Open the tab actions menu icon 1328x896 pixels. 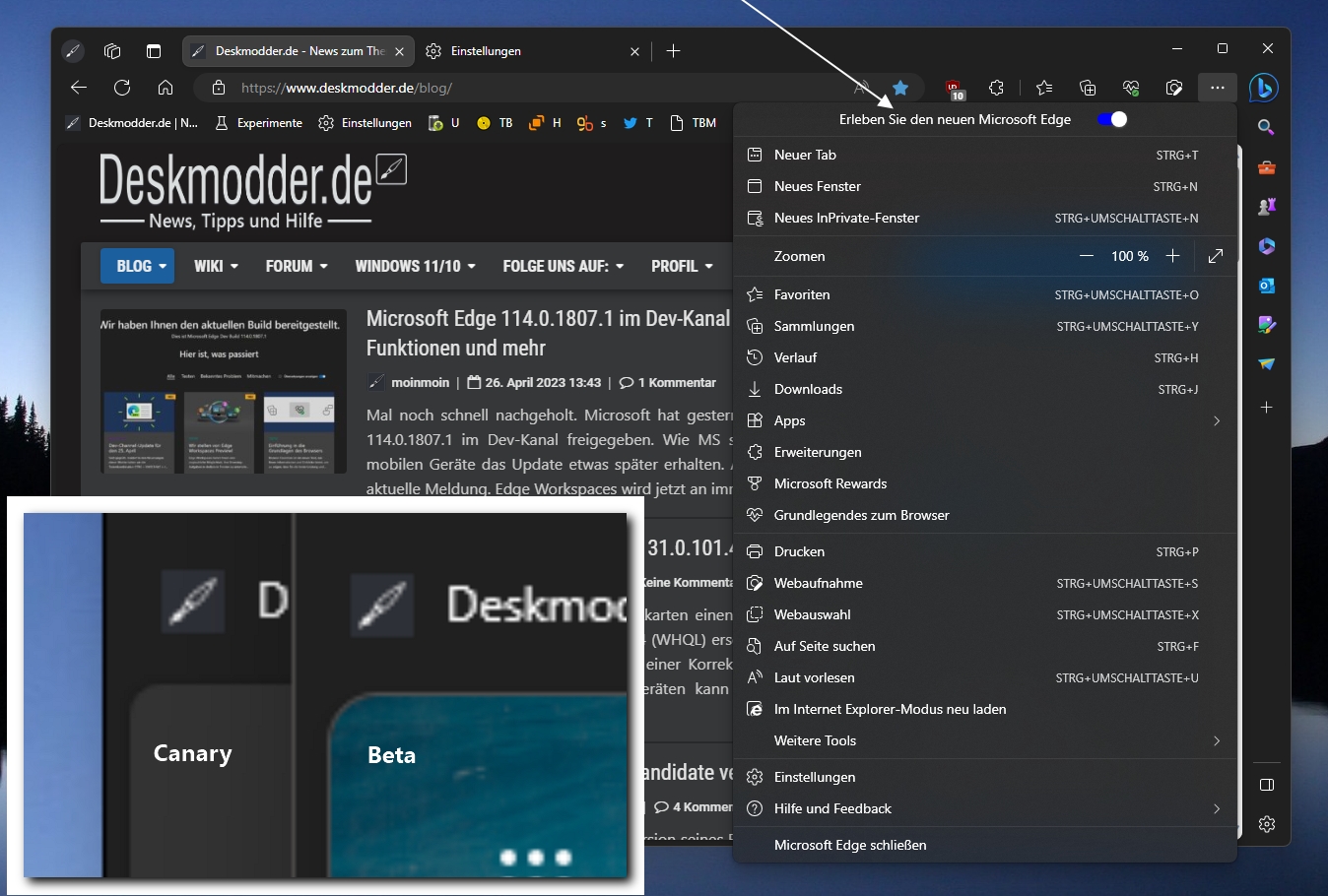pos(154,51)
